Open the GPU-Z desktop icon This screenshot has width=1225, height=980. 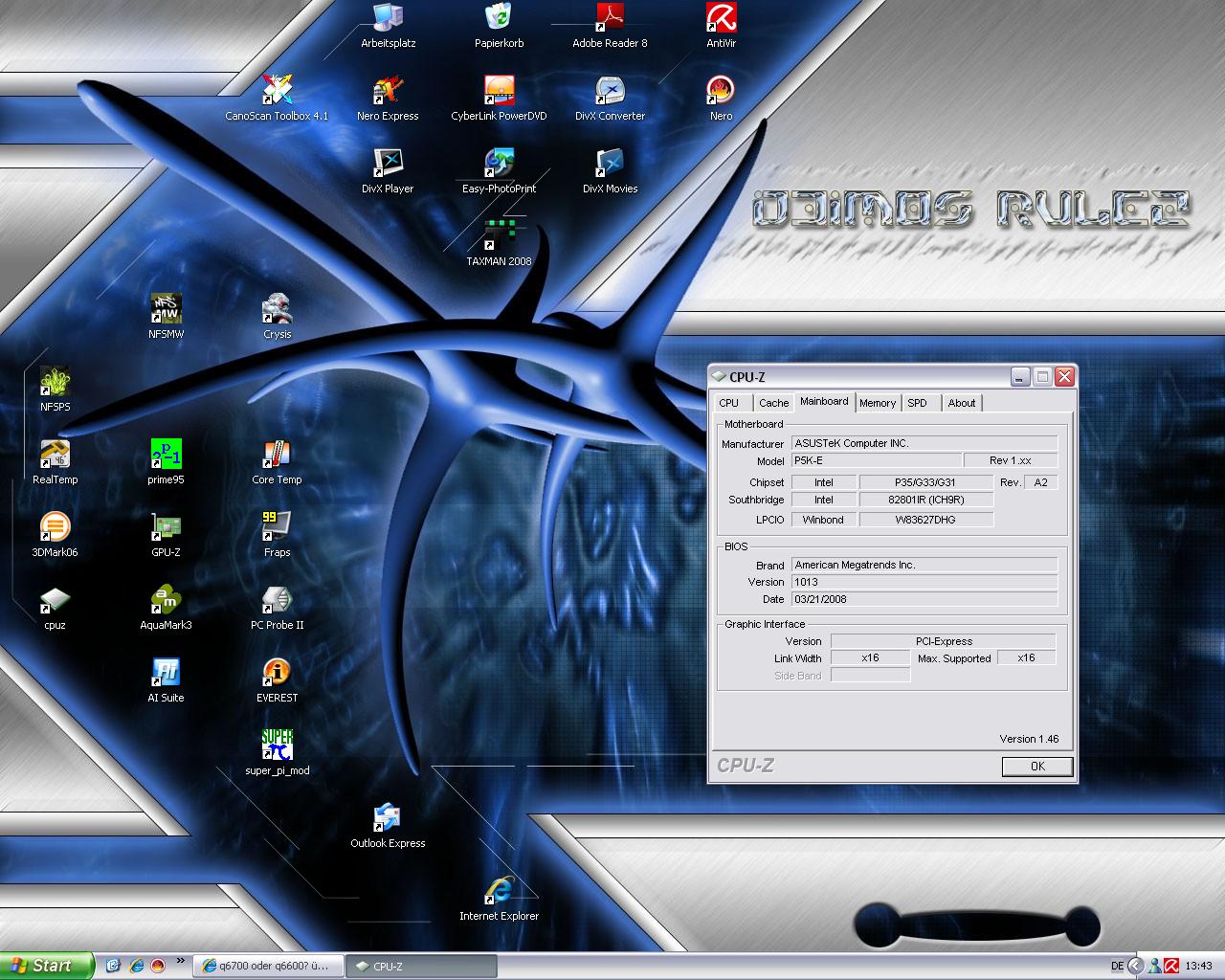click(x=166, y=535)
